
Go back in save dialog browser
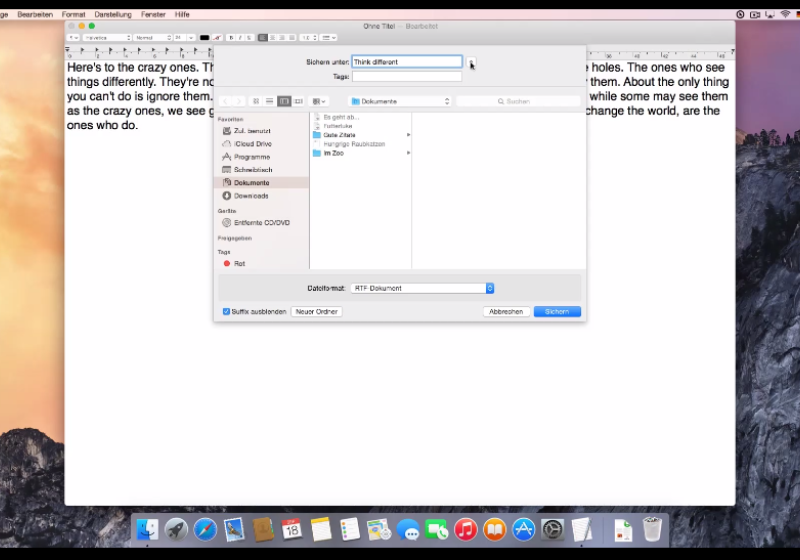[x=226, y=101]
